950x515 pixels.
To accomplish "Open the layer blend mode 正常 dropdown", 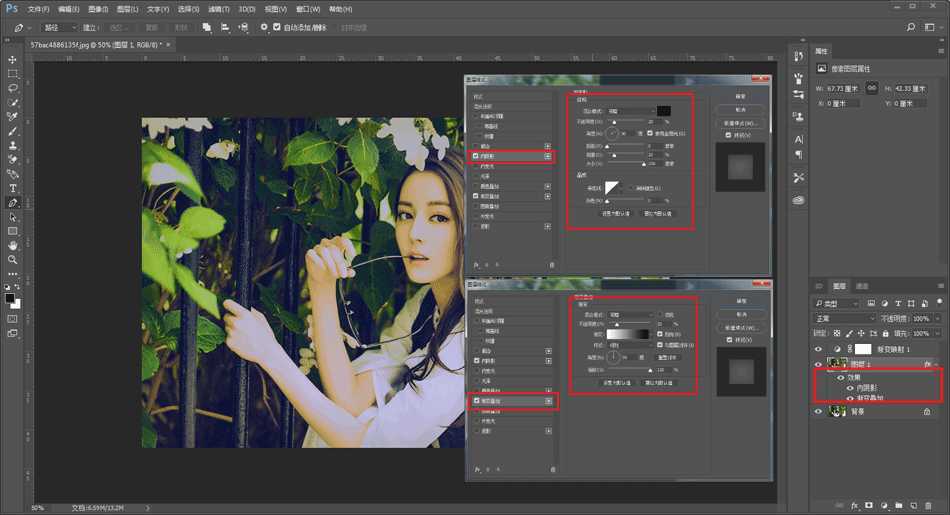I will 844,318.
